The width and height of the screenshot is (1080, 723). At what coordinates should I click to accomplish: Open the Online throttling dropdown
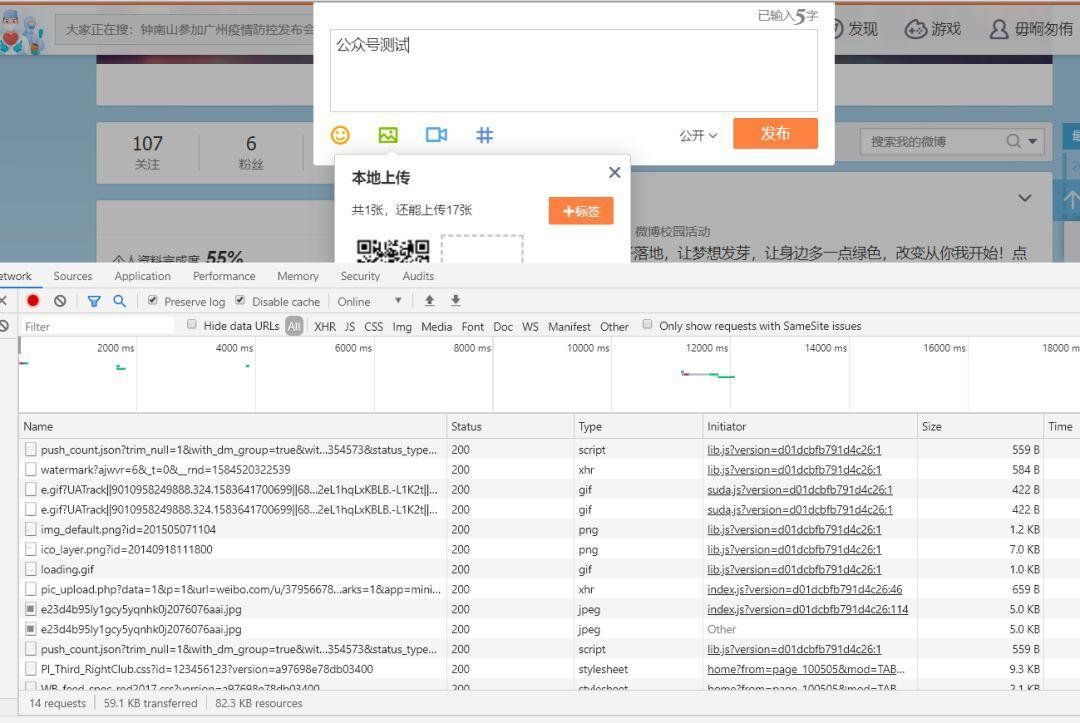point(370,302)
